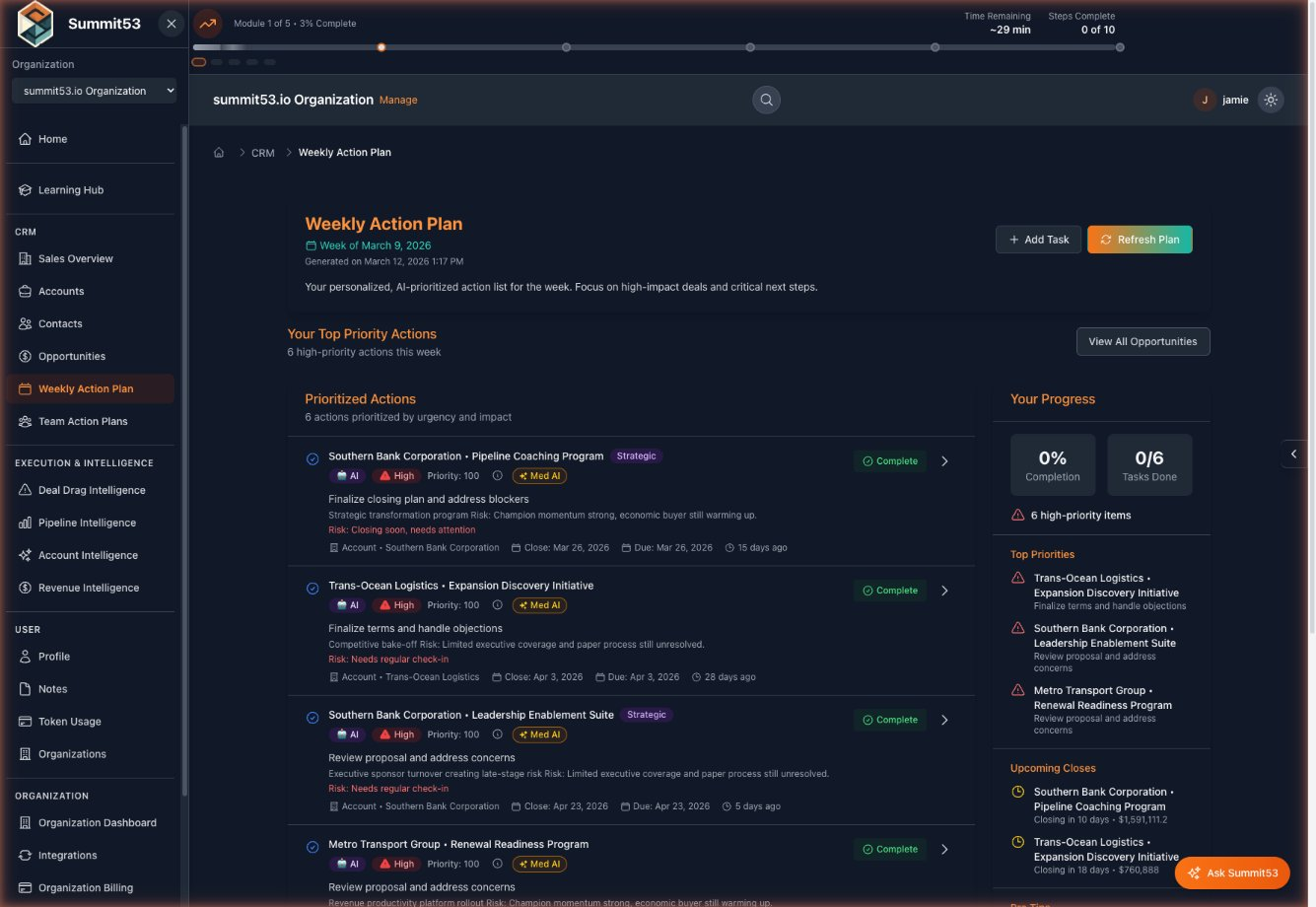Click the third step marker on the module progress bar
This screenshot has height=907, width=1316.
point(750,46)
